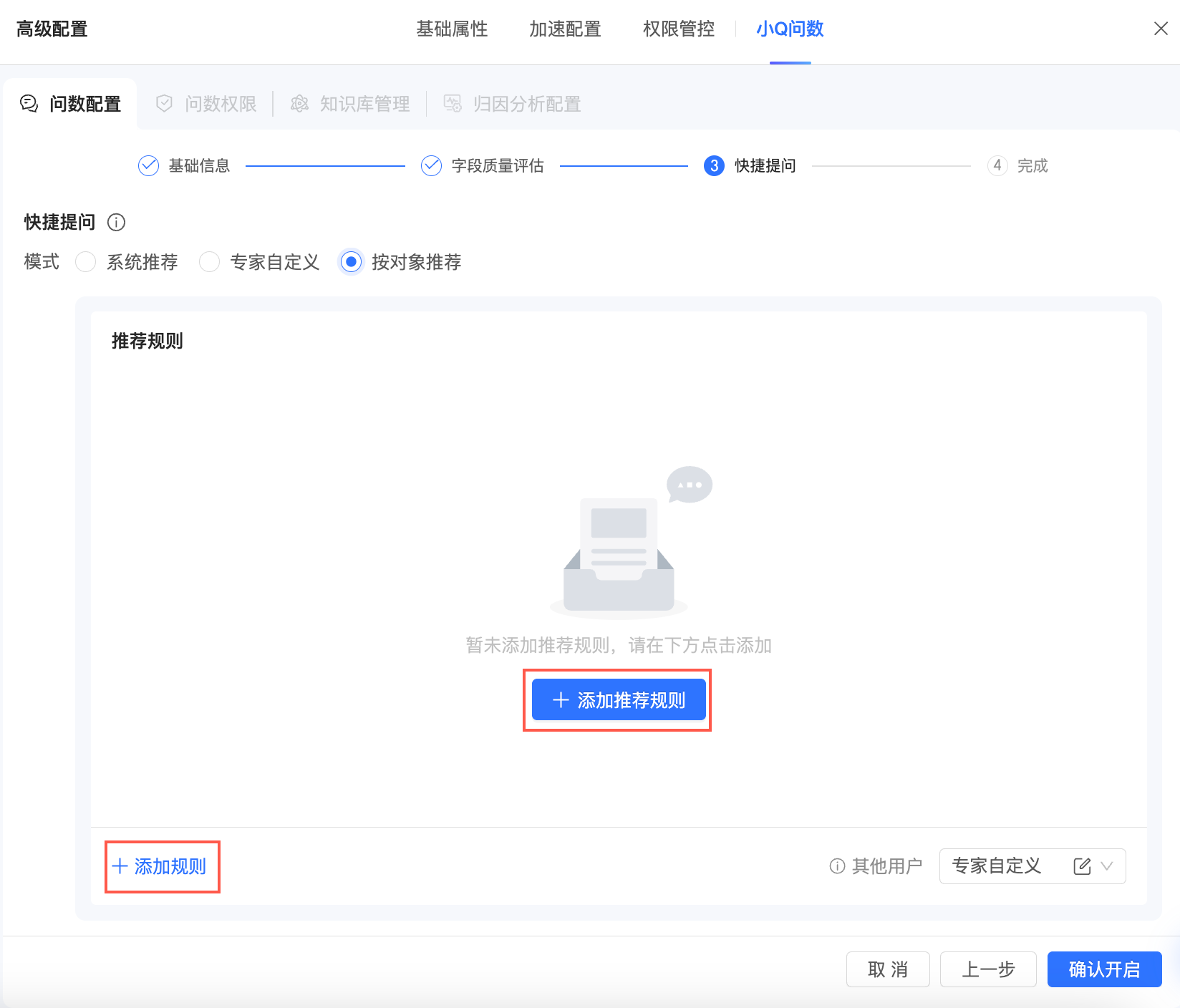Open 归因分析配置 sub-tab

point(512,104)
